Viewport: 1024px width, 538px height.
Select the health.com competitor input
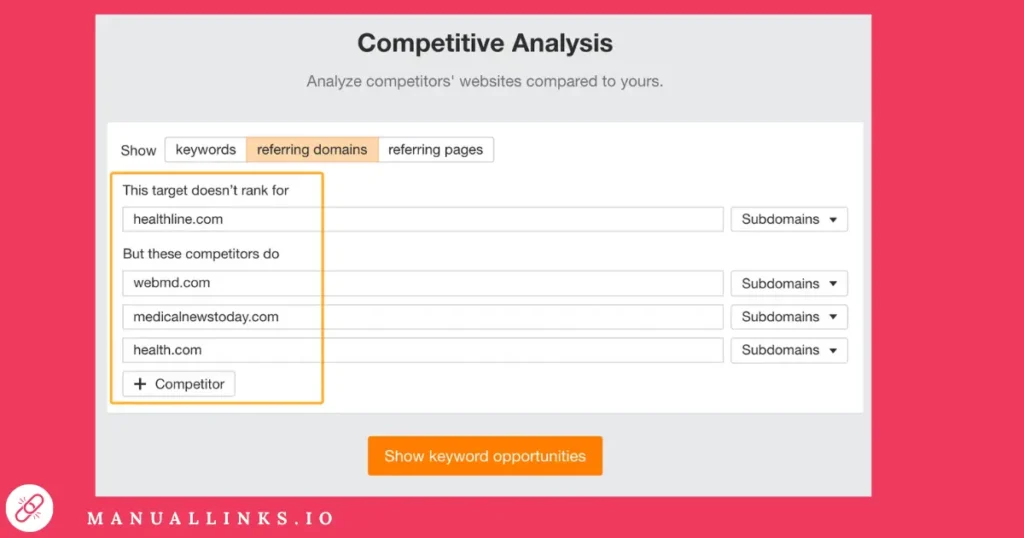pyautogui.click(x=423, y=350)
